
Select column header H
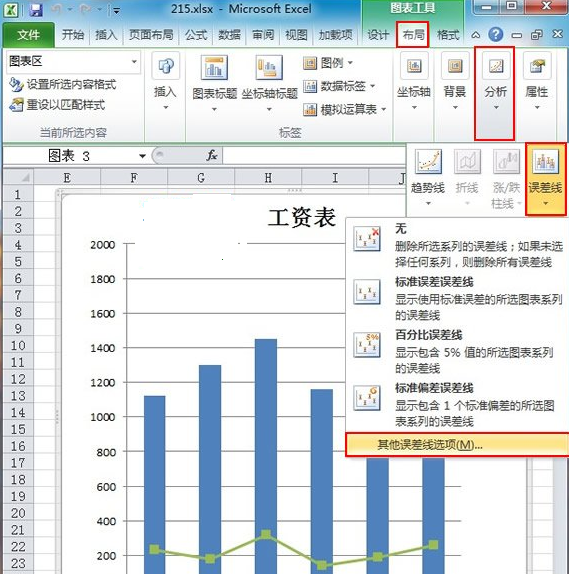click(268, 178)
